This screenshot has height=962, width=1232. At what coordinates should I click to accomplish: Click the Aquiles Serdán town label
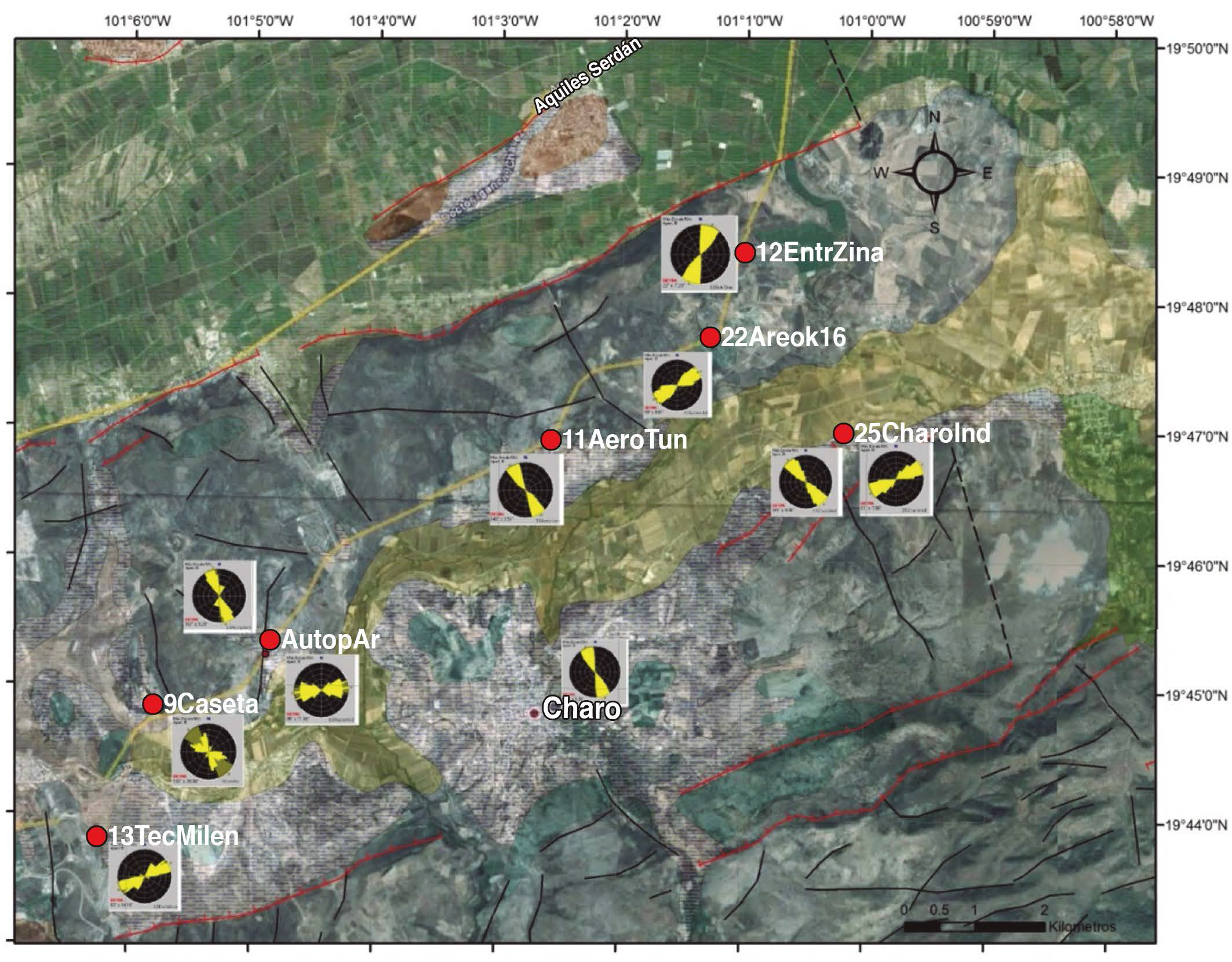(588, 75)
